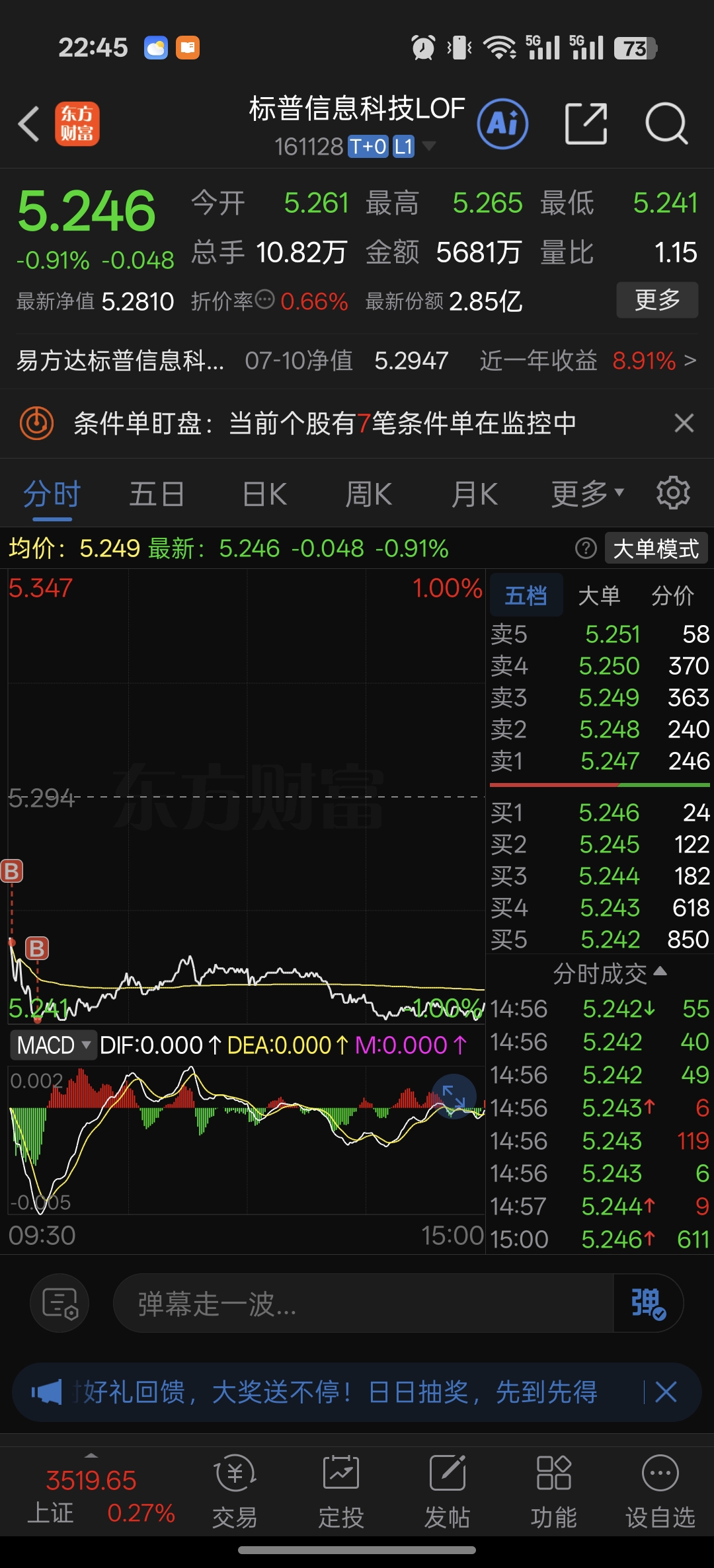Focus the 弹幕走一波 input field
The height and width of the screenshot is (1568, 714).
point(364,1304)
